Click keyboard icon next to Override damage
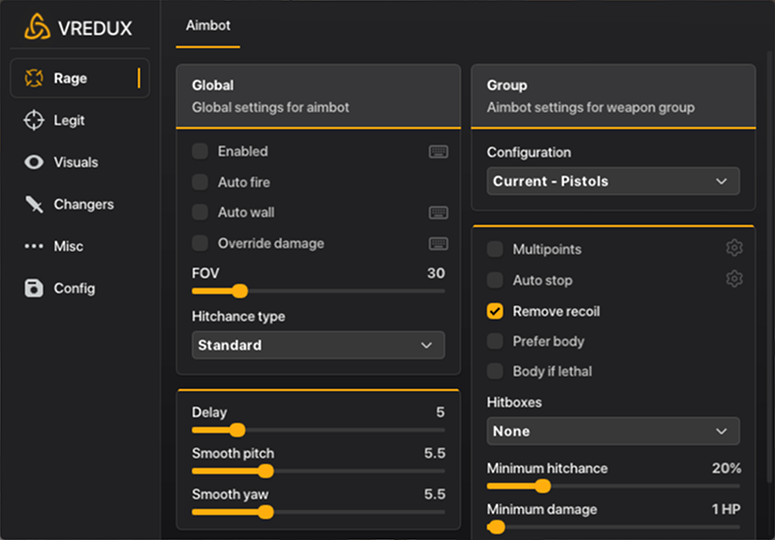The height and width of the screenshot is (540, 775). (437, 243)
